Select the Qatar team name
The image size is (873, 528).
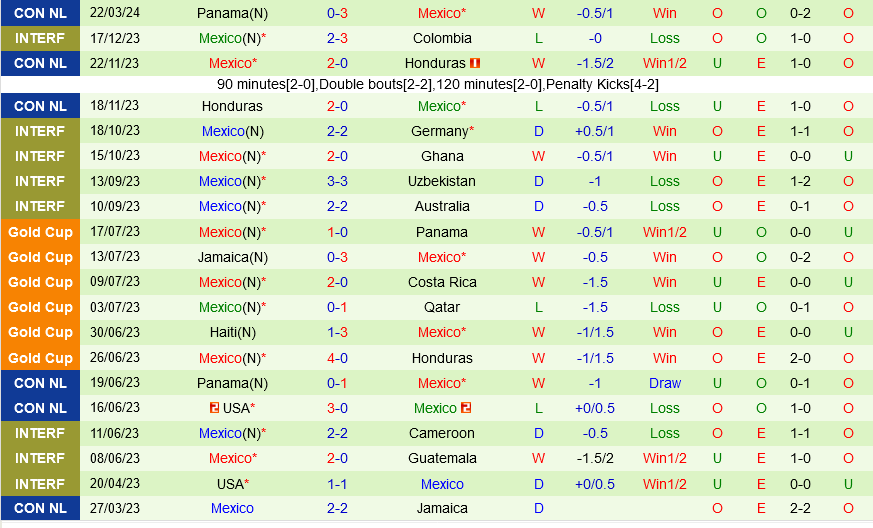[x=442, y=307]
